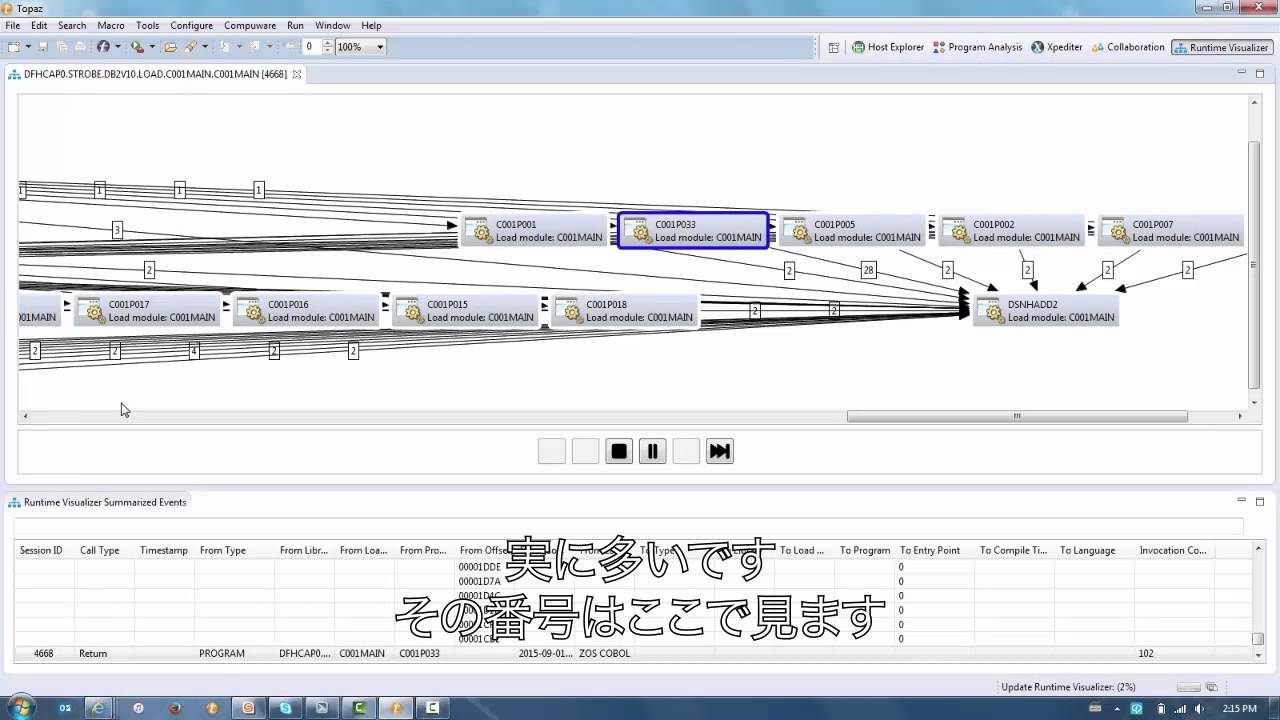Close the DFHCAP0.STROBE editor tab

pyautogui.click(x=297, y=74)
